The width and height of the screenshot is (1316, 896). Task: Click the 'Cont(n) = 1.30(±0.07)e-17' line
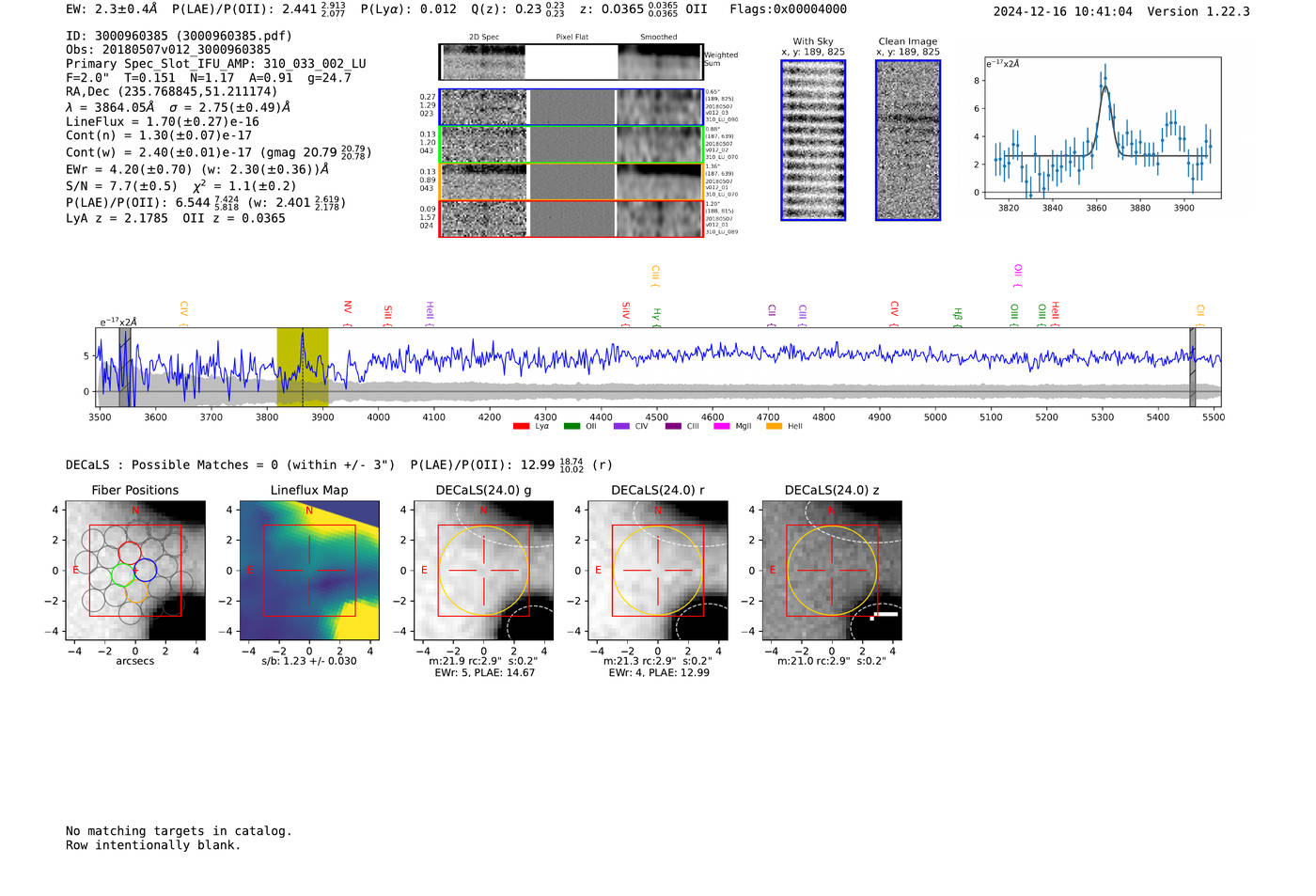[x=159, y=135]
